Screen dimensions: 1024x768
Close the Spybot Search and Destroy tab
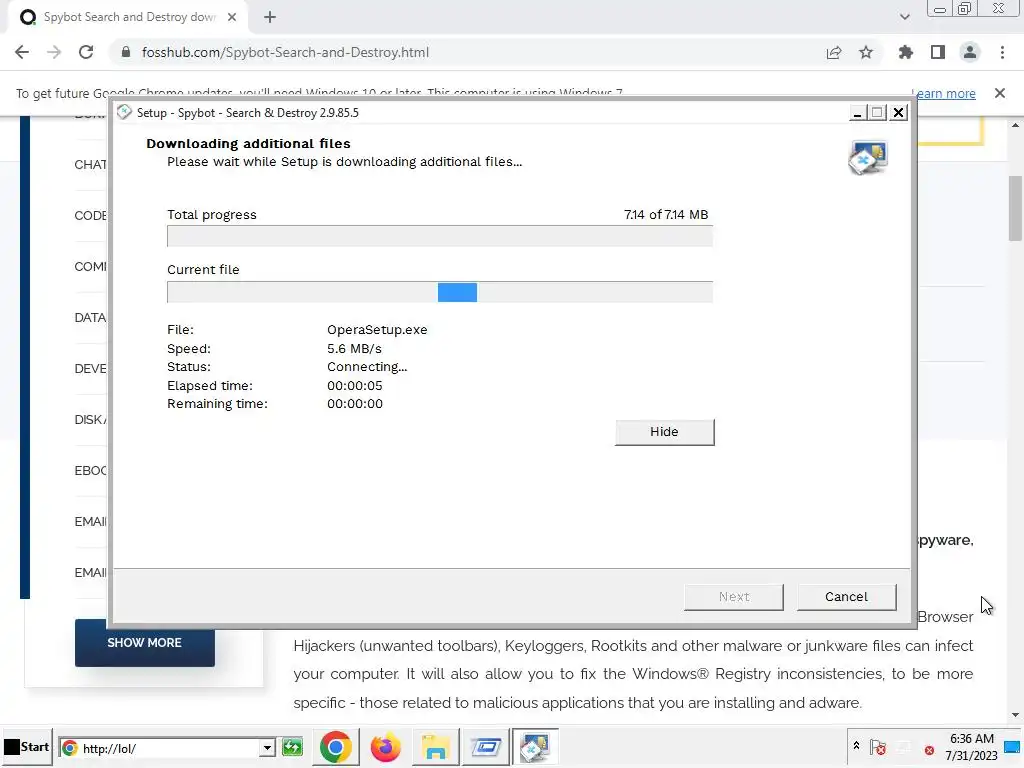point(232,17)
